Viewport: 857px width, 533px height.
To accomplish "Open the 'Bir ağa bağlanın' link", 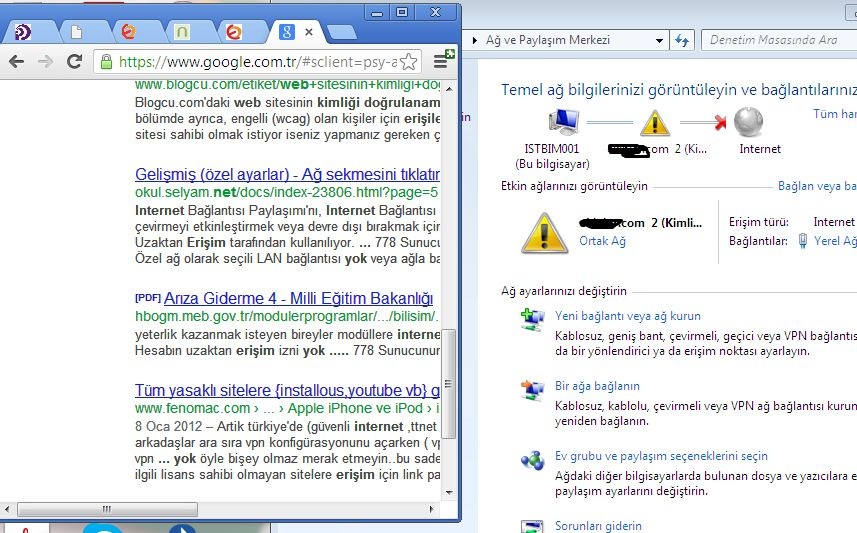I will (x=597, y=386).
